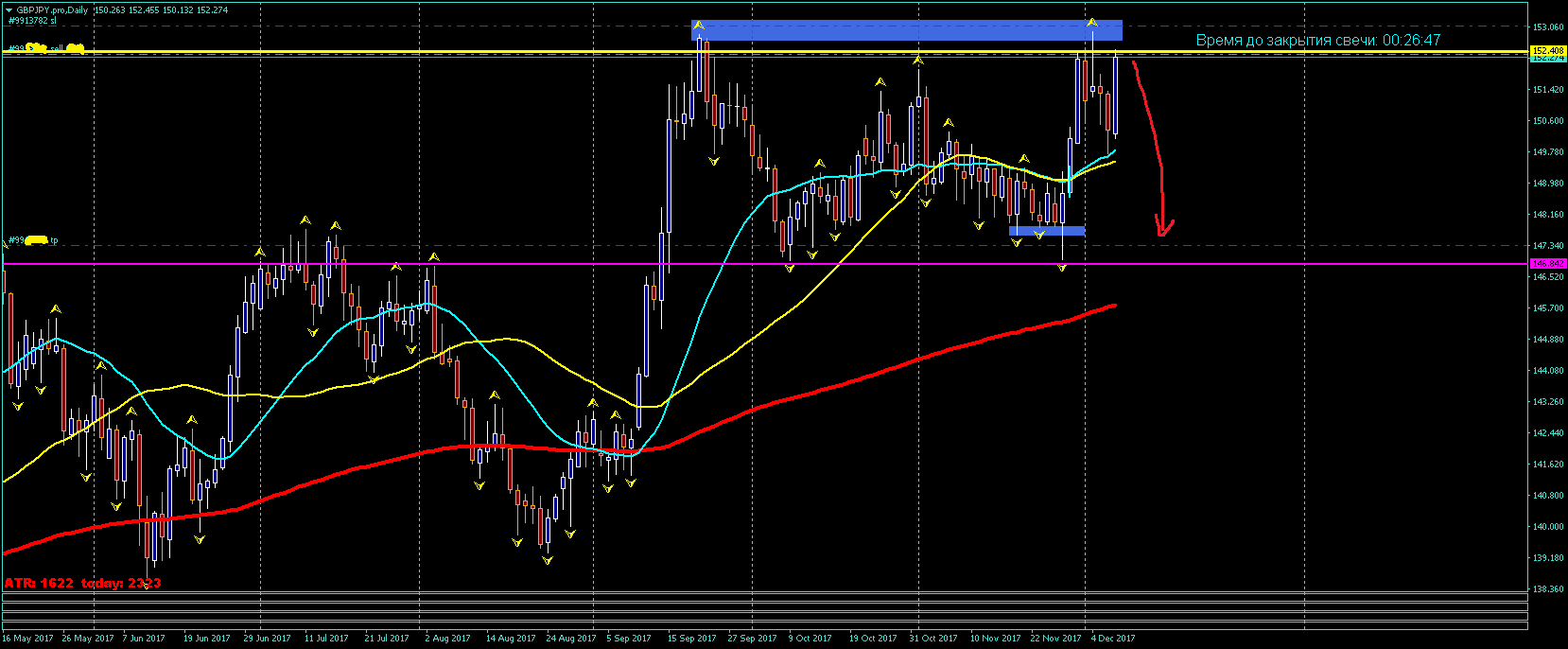Select the magenta horizontal take-profit line
This screenshot has height=649, width=1568.
click(x=764, y=264)
